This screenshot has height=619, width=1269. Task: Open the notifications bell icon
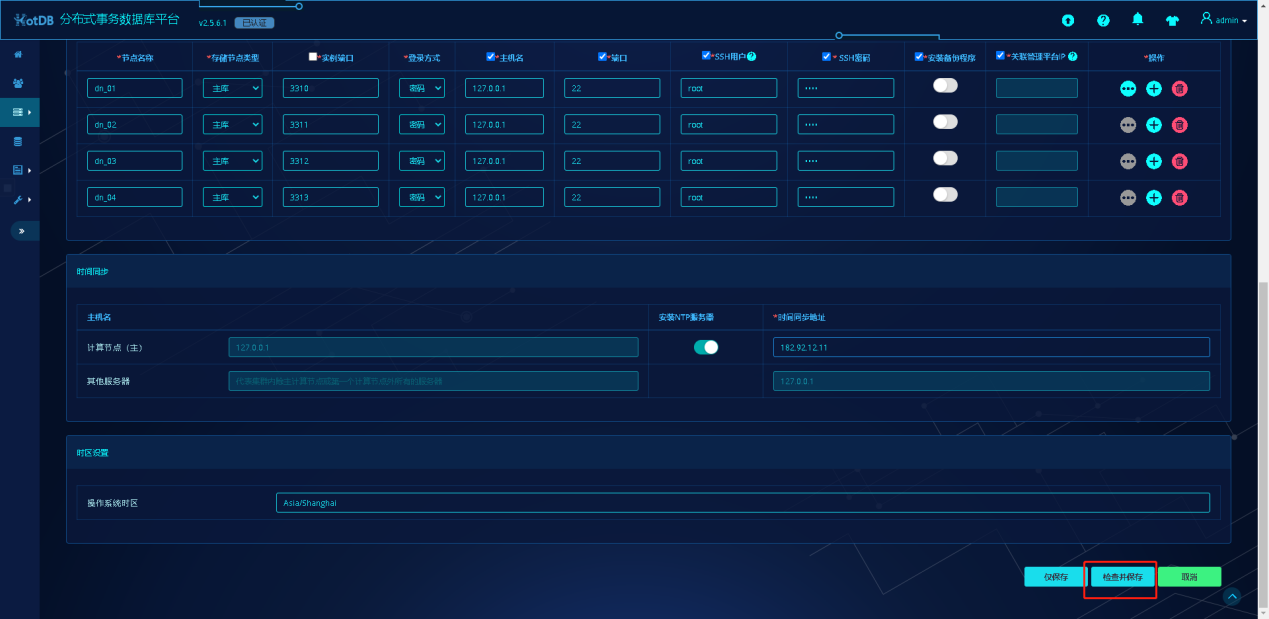coord(1138,20)
